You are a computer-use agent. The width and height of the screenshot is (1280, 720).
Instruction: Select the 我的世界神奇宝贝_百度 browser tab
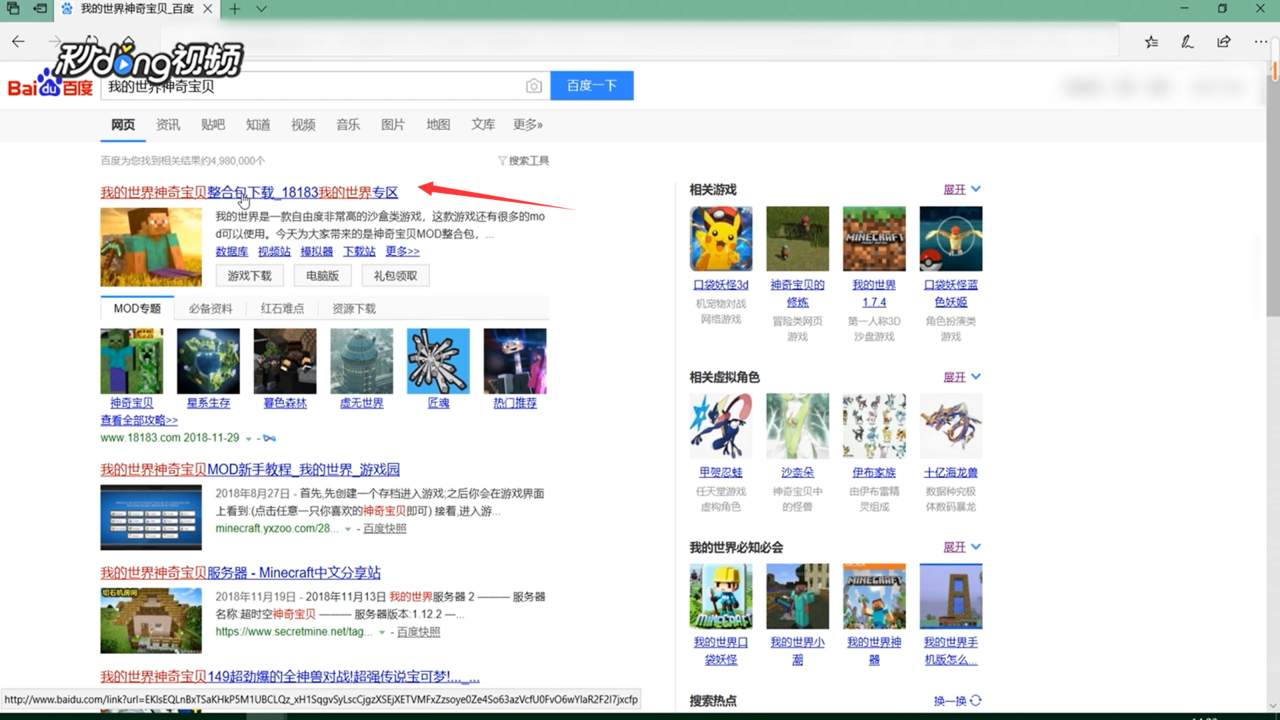(x=136, y=9)
